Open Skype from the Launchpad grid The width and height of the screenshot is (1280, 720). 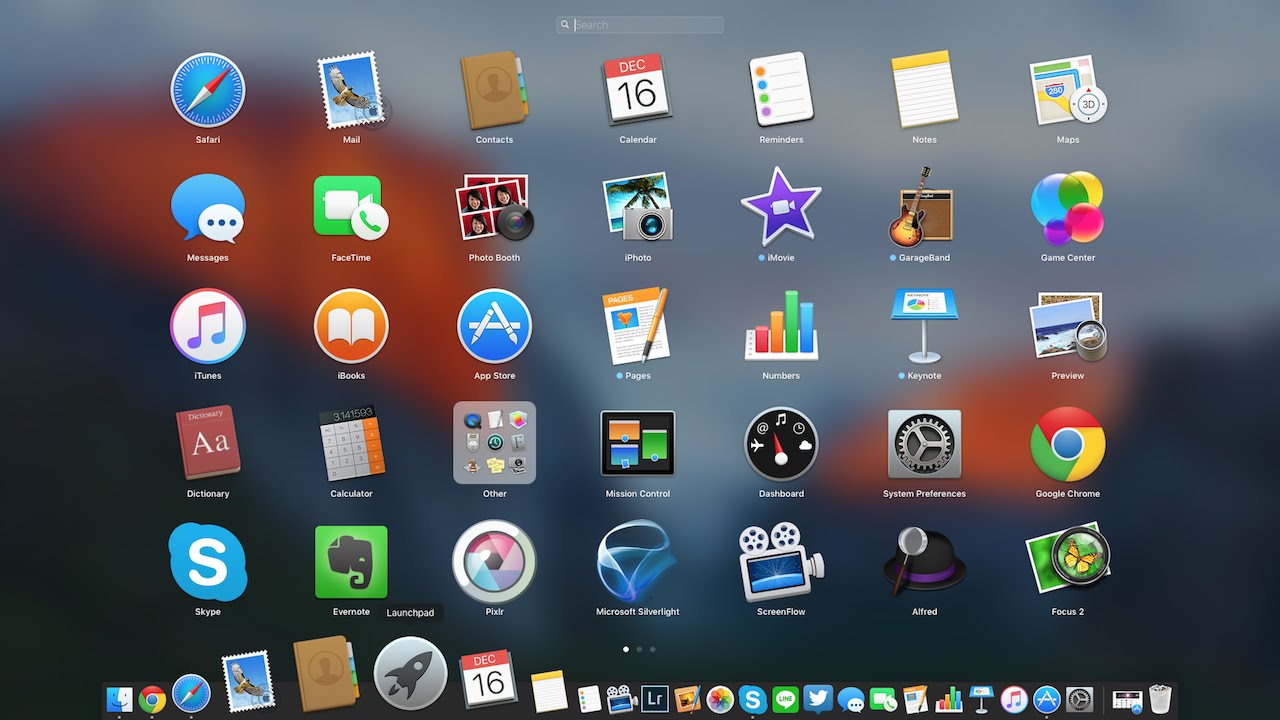click(208, 561)
